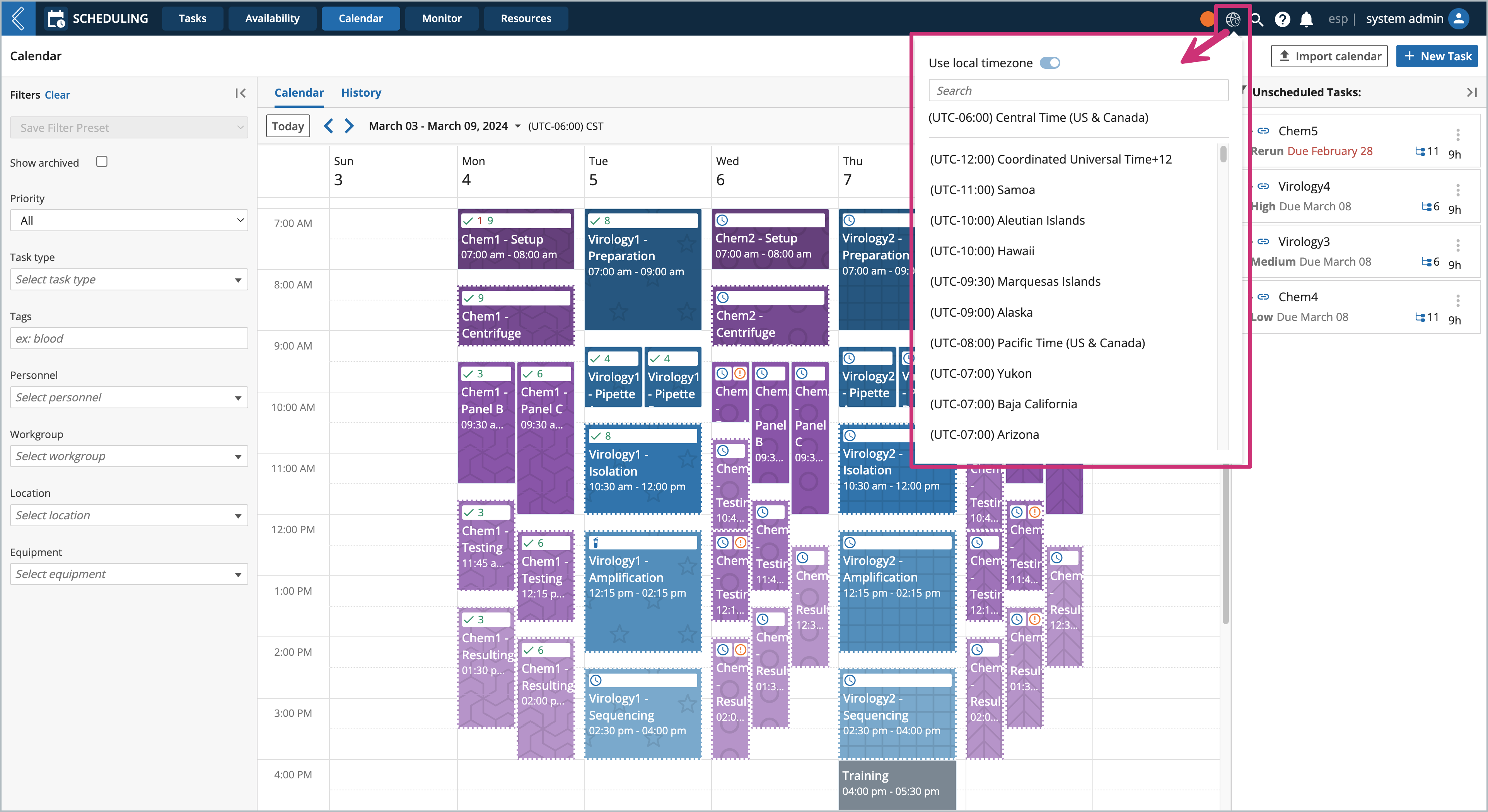Open the Tasks tab
This screenshot has width=1488, height=812.
(192, 19)
